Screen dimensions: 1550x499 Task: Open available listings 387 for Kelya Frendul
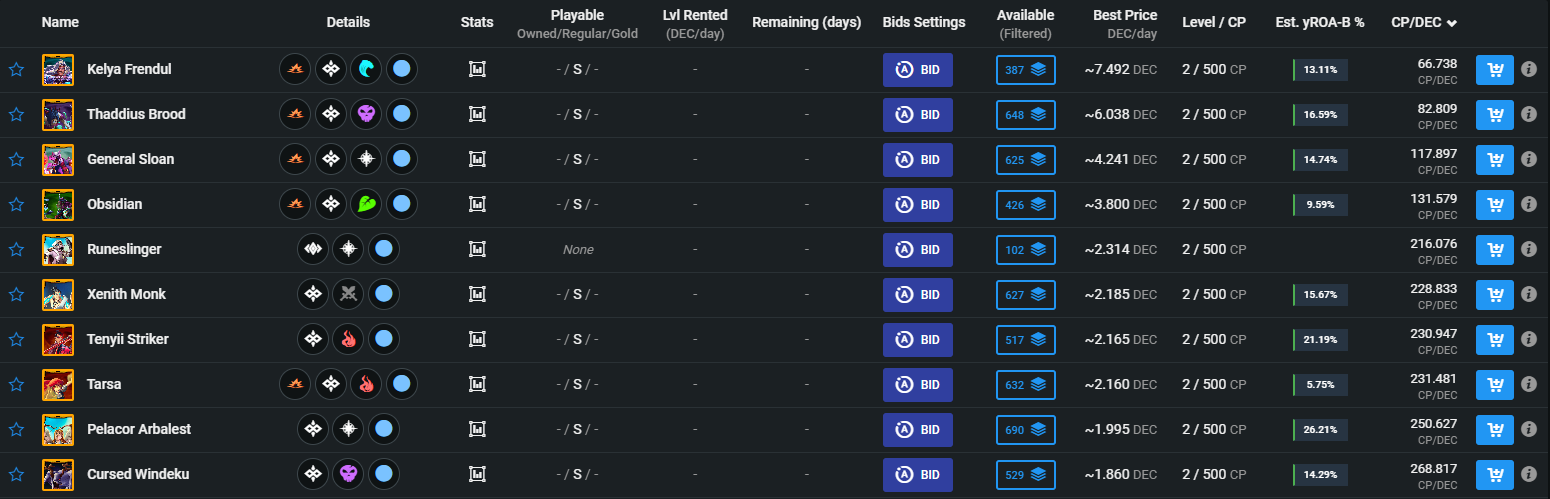pyautogui.click(x=1025, y=70)
